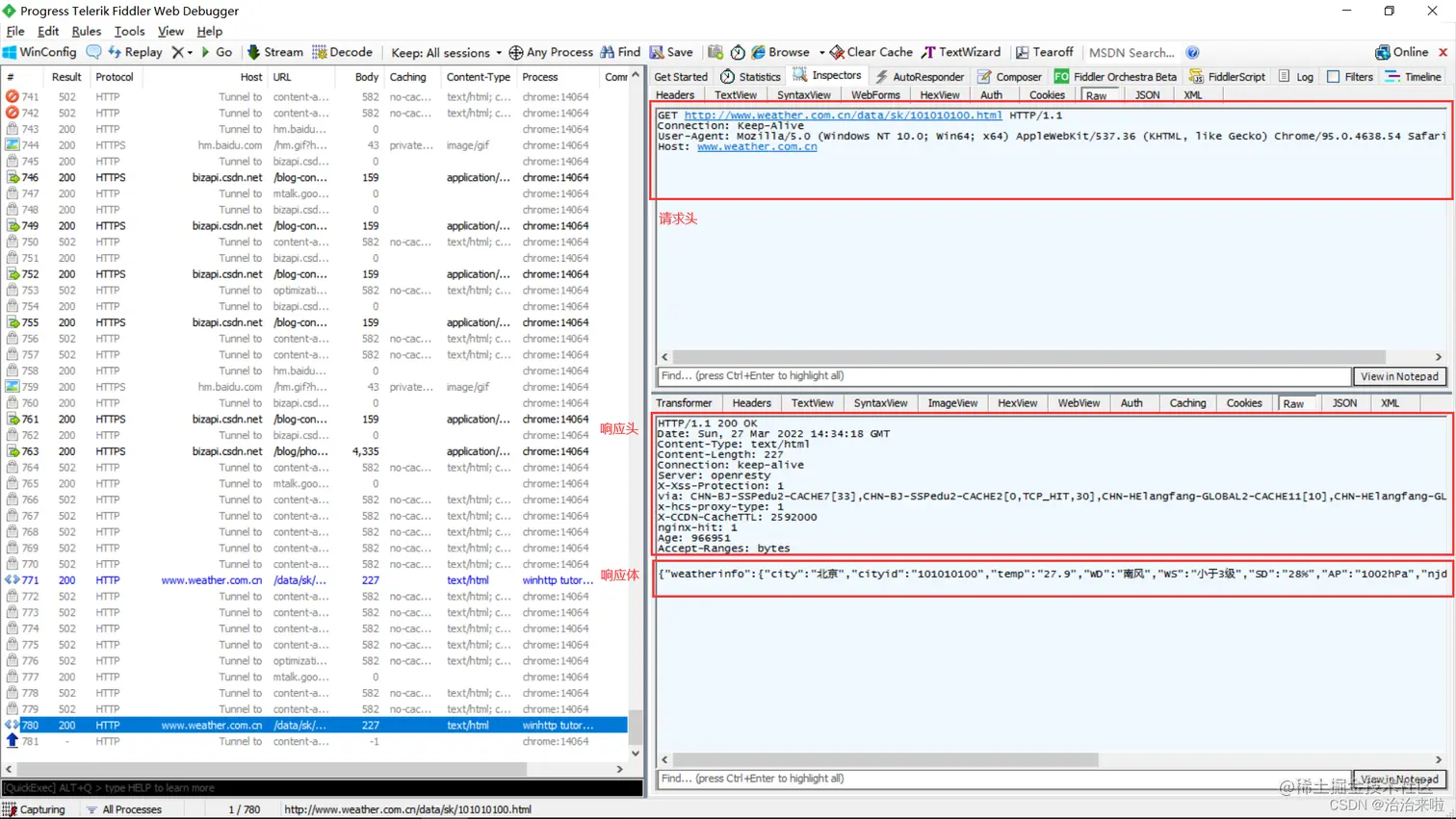The height and width of the screenshot is (819, 1456).
Task: Toggle the Decode option
Action: (x=342, y=52)
